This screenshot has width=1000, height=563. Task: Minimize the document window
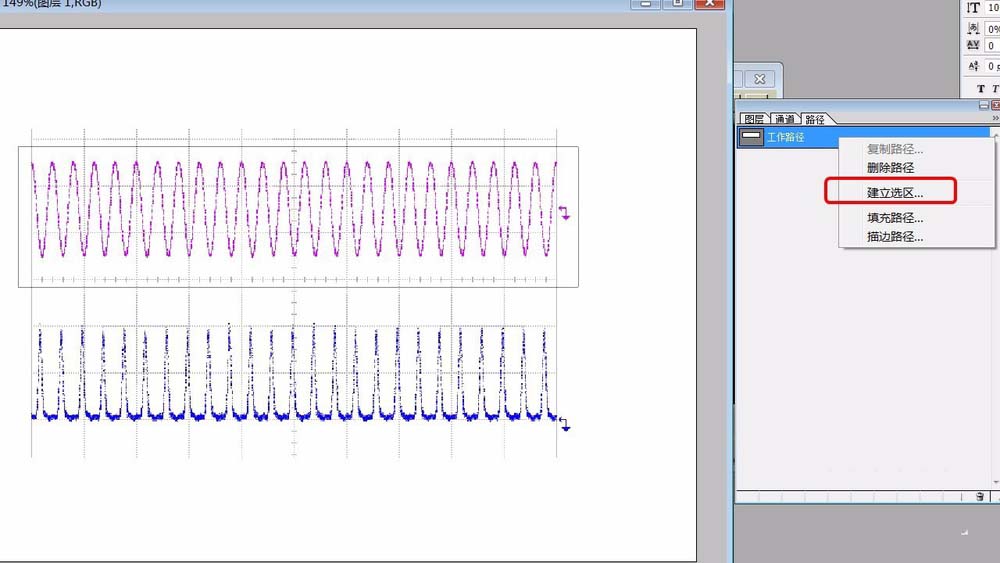pyautogui.click(x=645, y=3)
